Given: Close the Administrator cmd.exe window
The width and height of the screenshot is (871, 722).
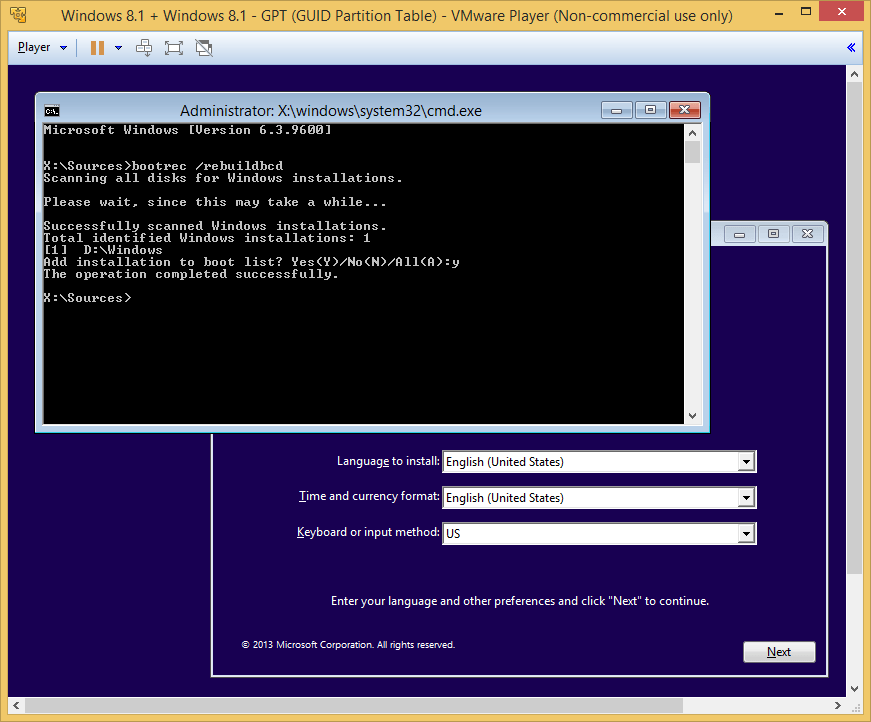Looking at the screenshot, I should coord(684,110).
